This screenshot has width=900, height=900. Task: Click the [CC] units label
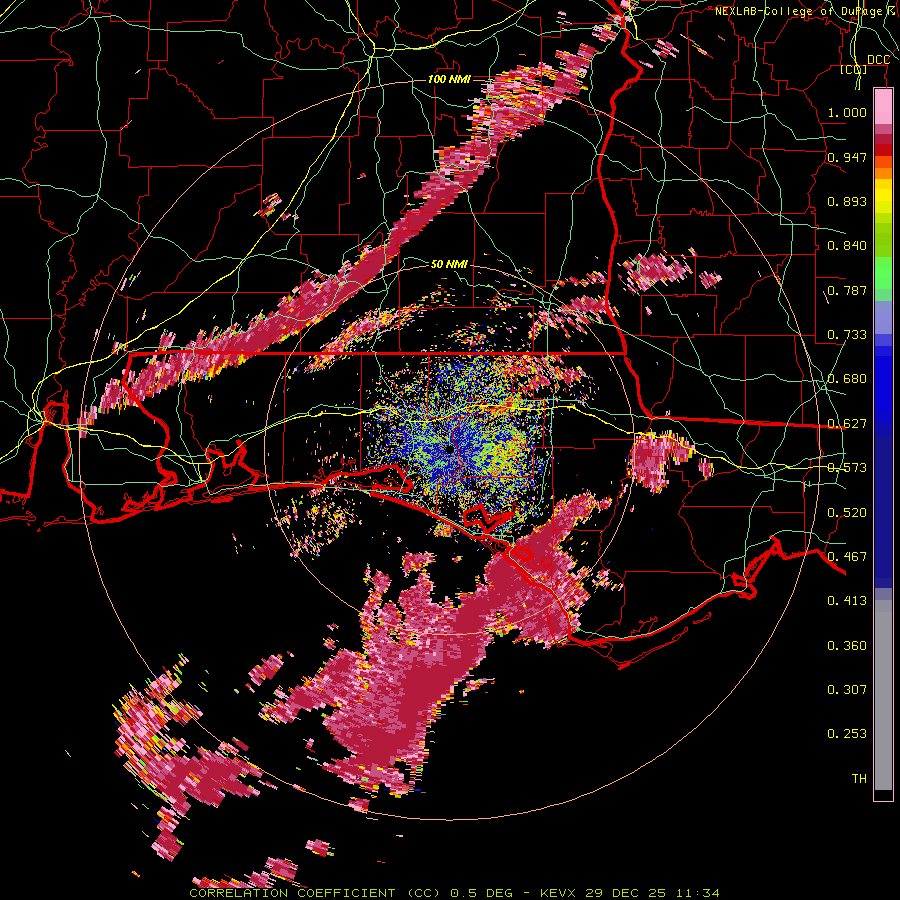(854, 69)
